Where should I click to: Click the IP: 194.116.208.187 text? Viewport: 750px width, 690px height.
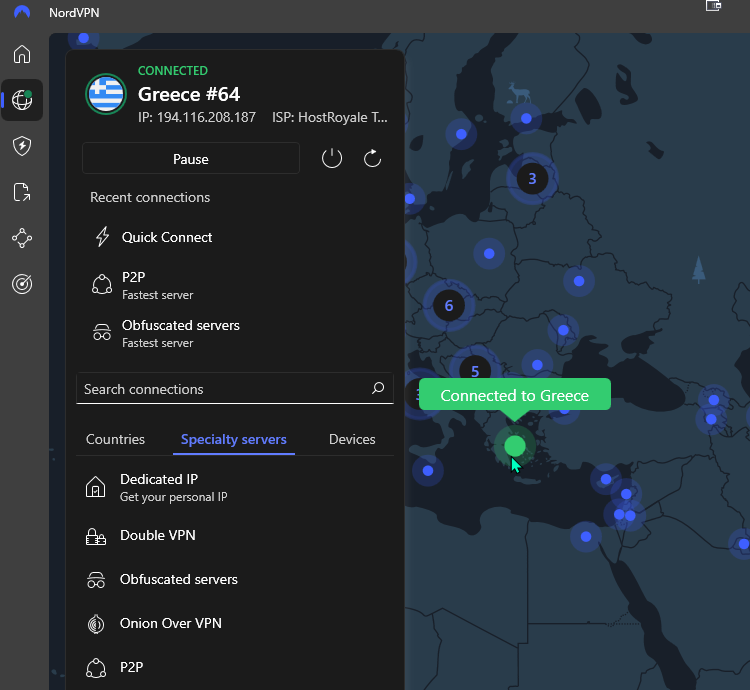tap(197, 117)
